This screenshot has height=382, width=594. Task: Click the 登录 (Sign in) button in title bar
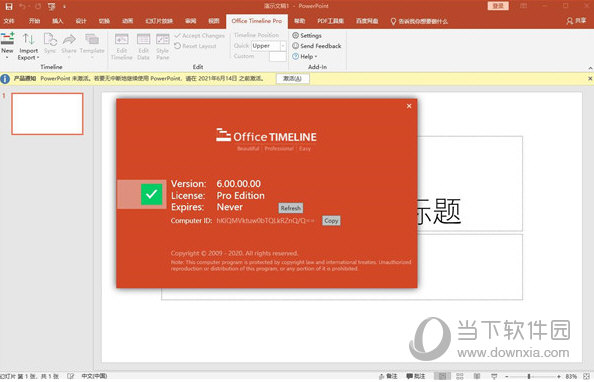tap(498, 6)
